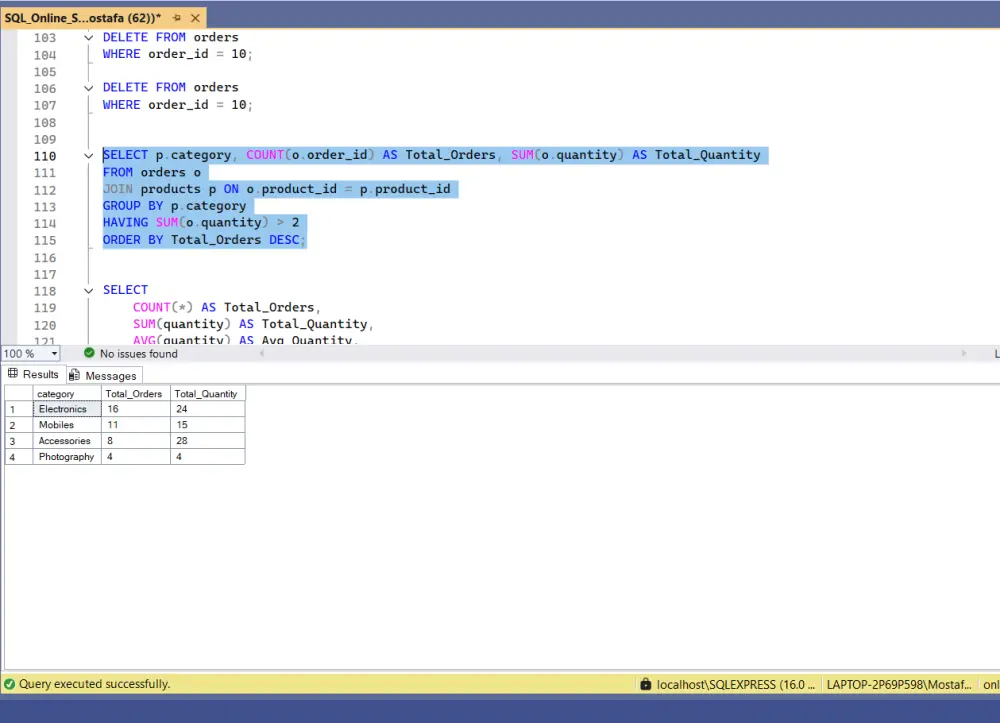Collapse the DELETE statement at line 103
The image size is (1000, 723).
(x=88, y=37)
